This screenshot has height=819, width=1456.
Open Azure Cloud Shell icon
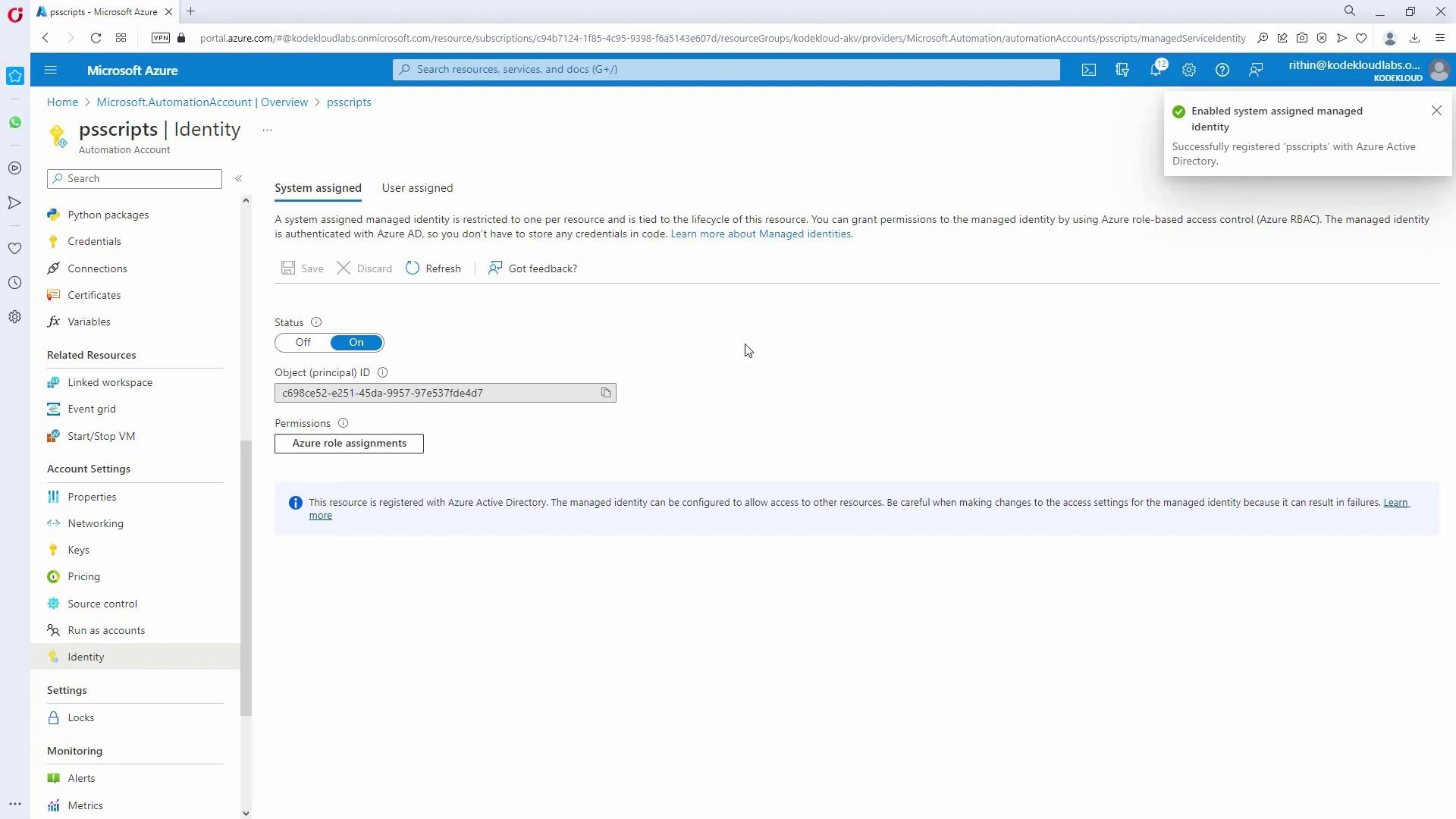pyautogui.click(x=1088, y=70)
